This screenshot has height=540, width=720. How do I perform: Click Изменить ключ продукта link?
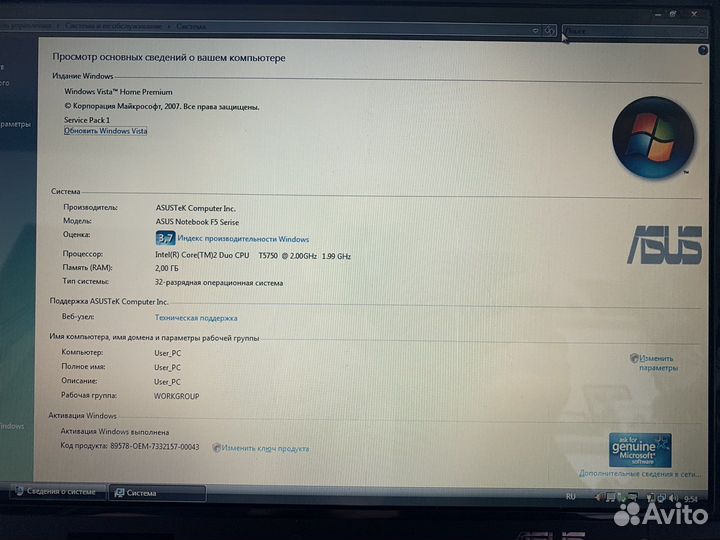265,448
